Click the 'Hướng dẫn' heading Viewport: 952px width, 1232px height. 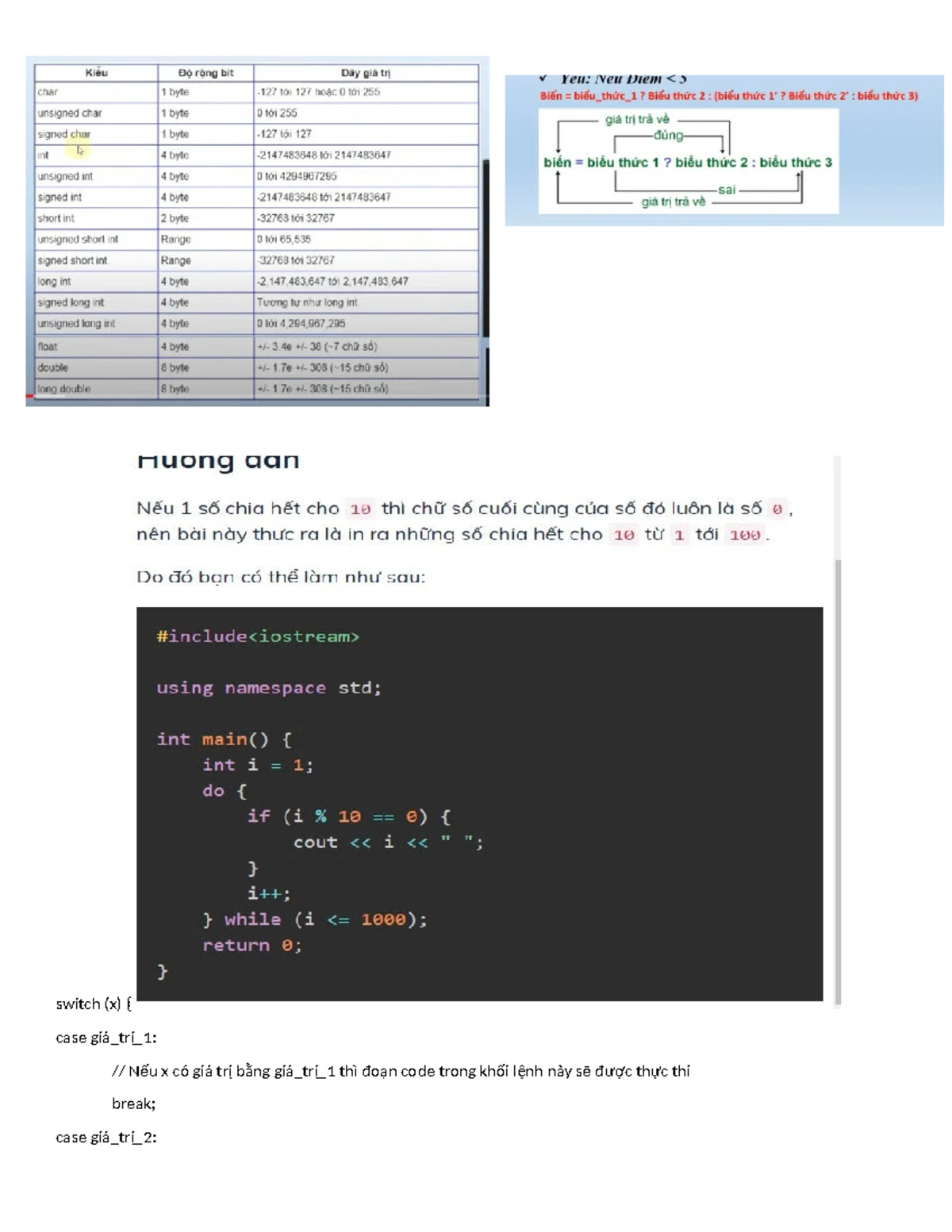tap(218, 460)
